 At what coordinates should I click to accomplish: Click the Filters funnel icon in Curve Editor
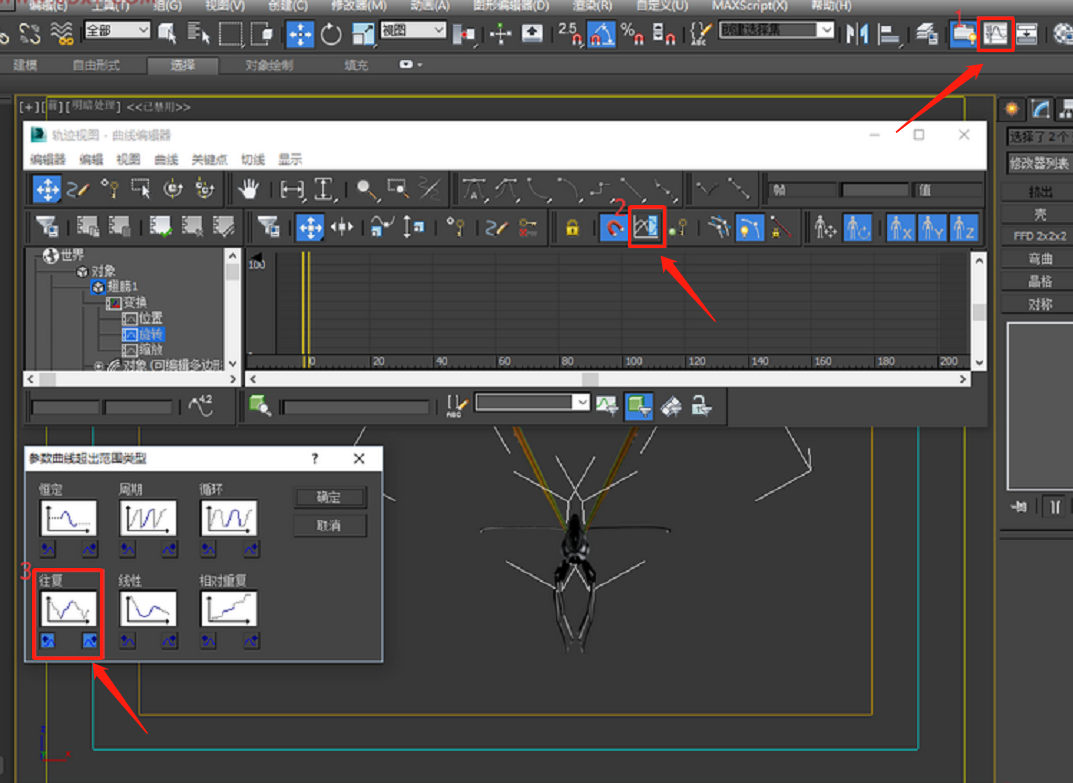click(46, 228)
